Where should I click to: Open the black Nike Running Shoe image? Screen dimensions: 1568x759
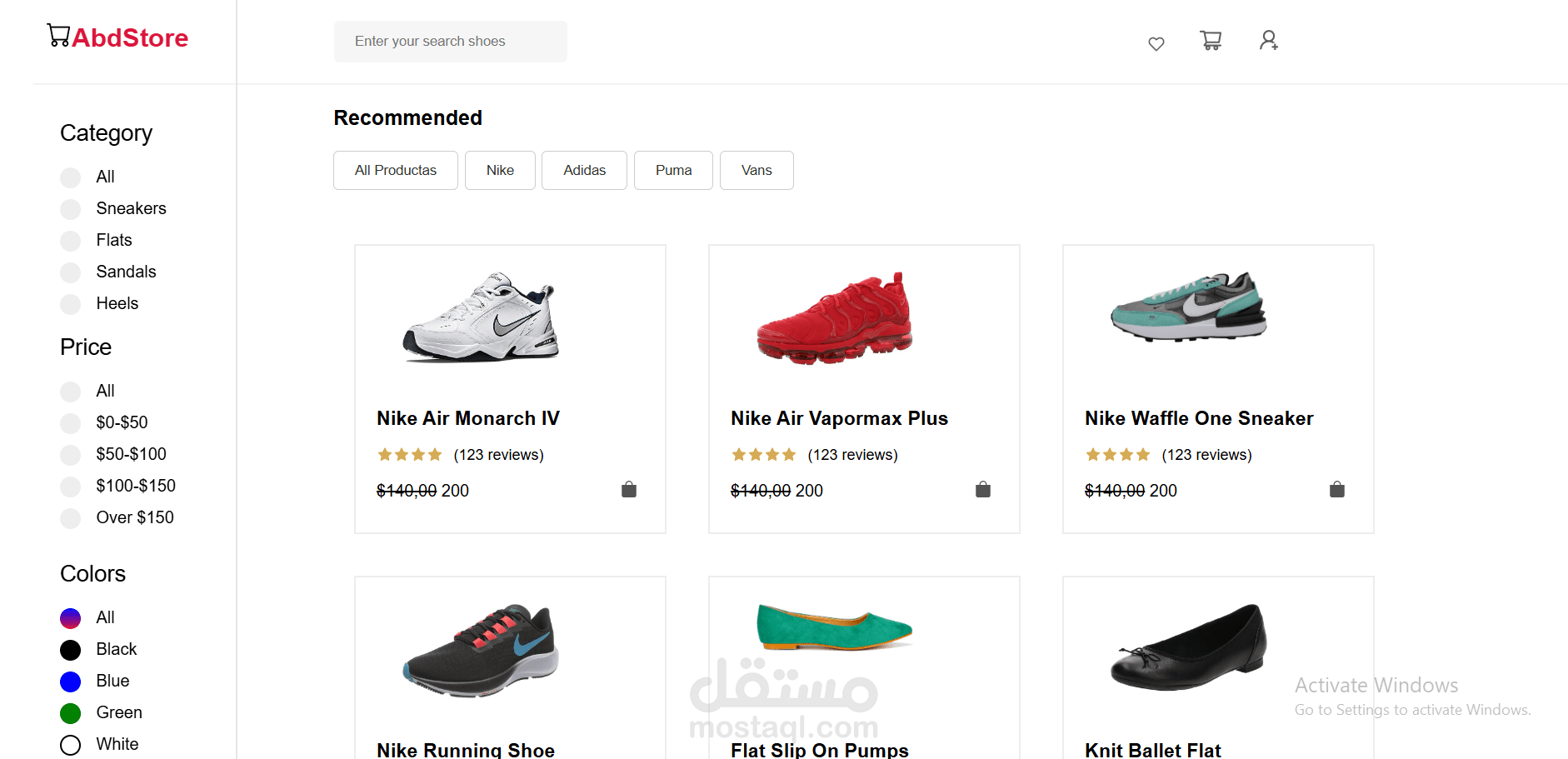tap(481, 650)
